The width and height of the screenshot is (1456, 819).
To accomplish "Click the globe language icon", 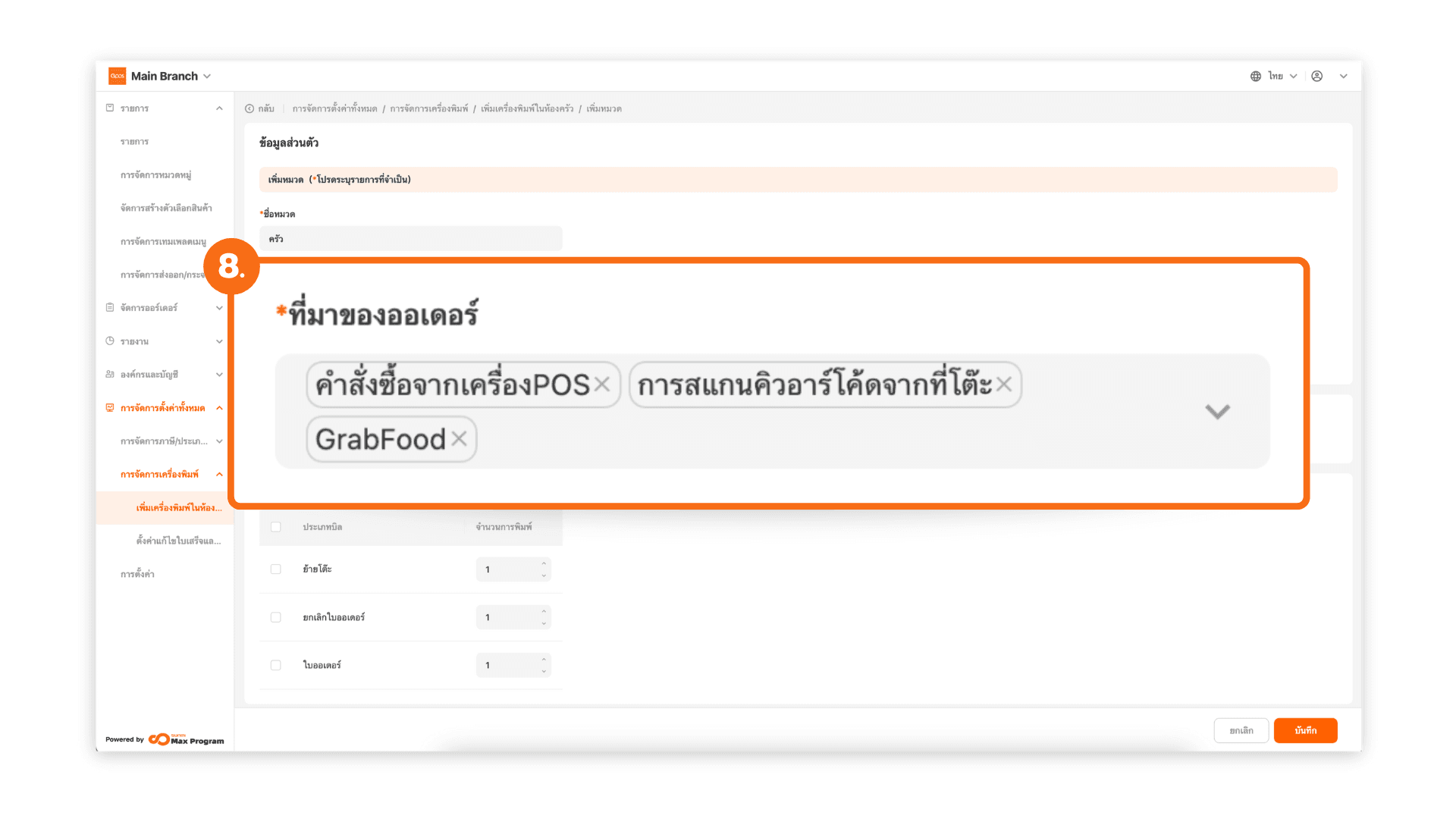I will [1256, 76].
